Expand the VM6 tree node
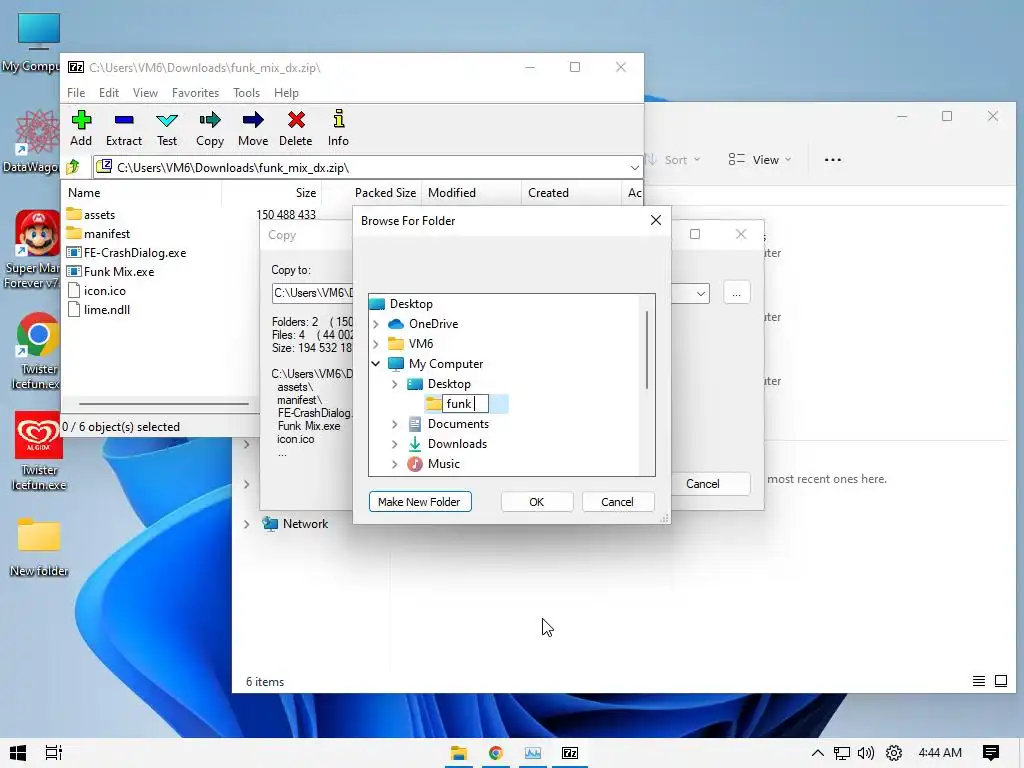The width and height of the screenshot is (1024, 768). pyautogui.click(x=376, y=344)
